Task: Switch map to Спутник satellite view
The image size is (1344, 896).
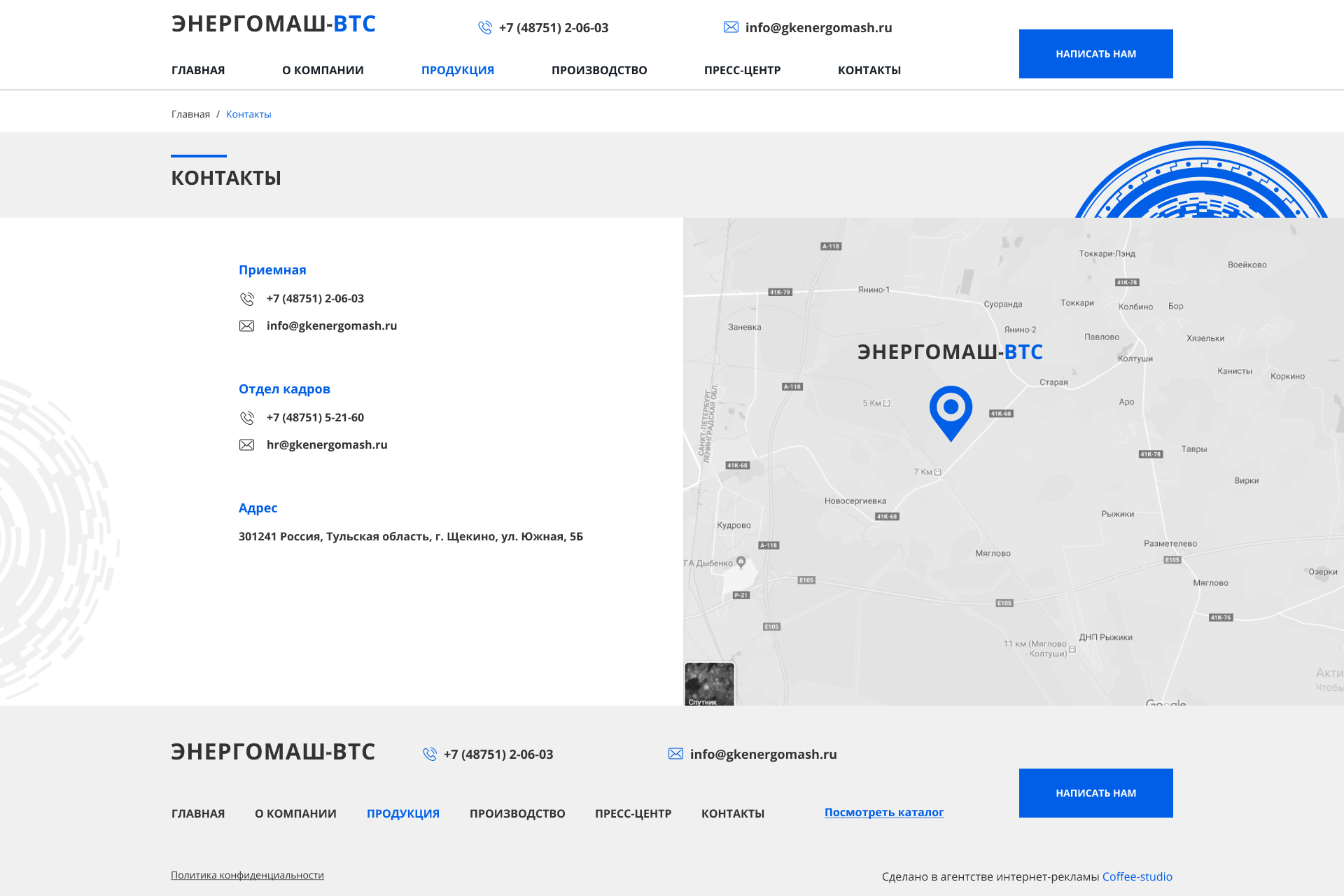Action: pos(710,684)
